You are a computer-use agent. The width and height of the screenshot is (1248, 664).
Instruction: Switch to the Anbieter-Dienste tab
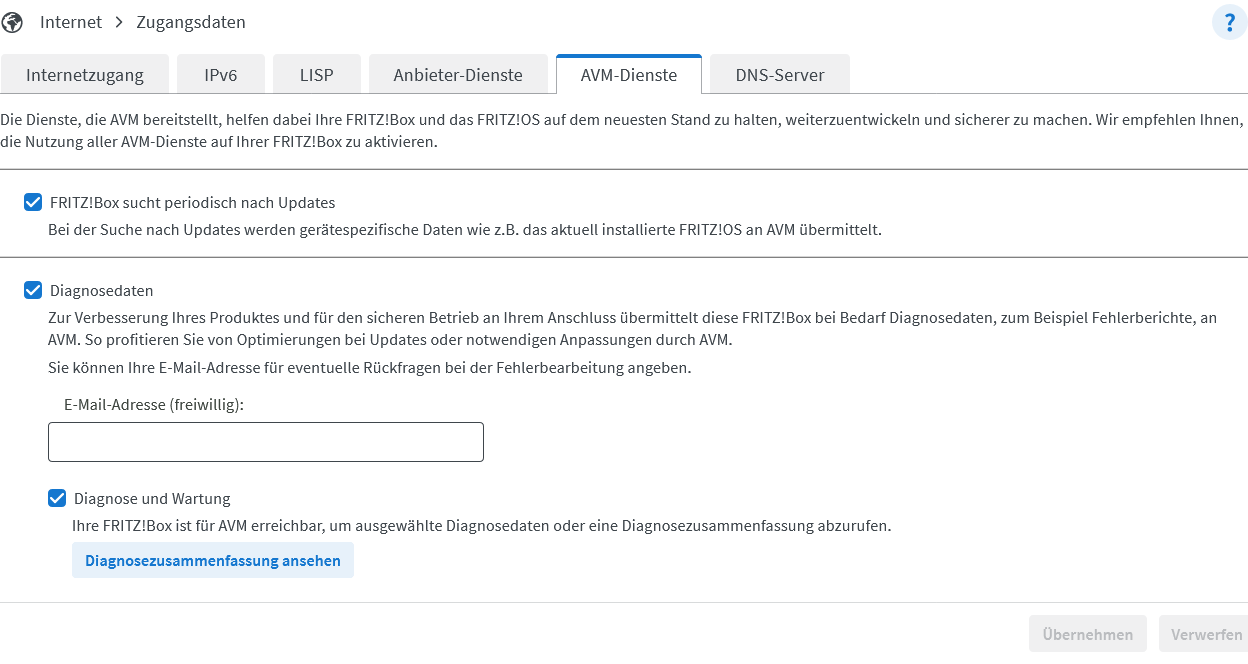[458, 75]
